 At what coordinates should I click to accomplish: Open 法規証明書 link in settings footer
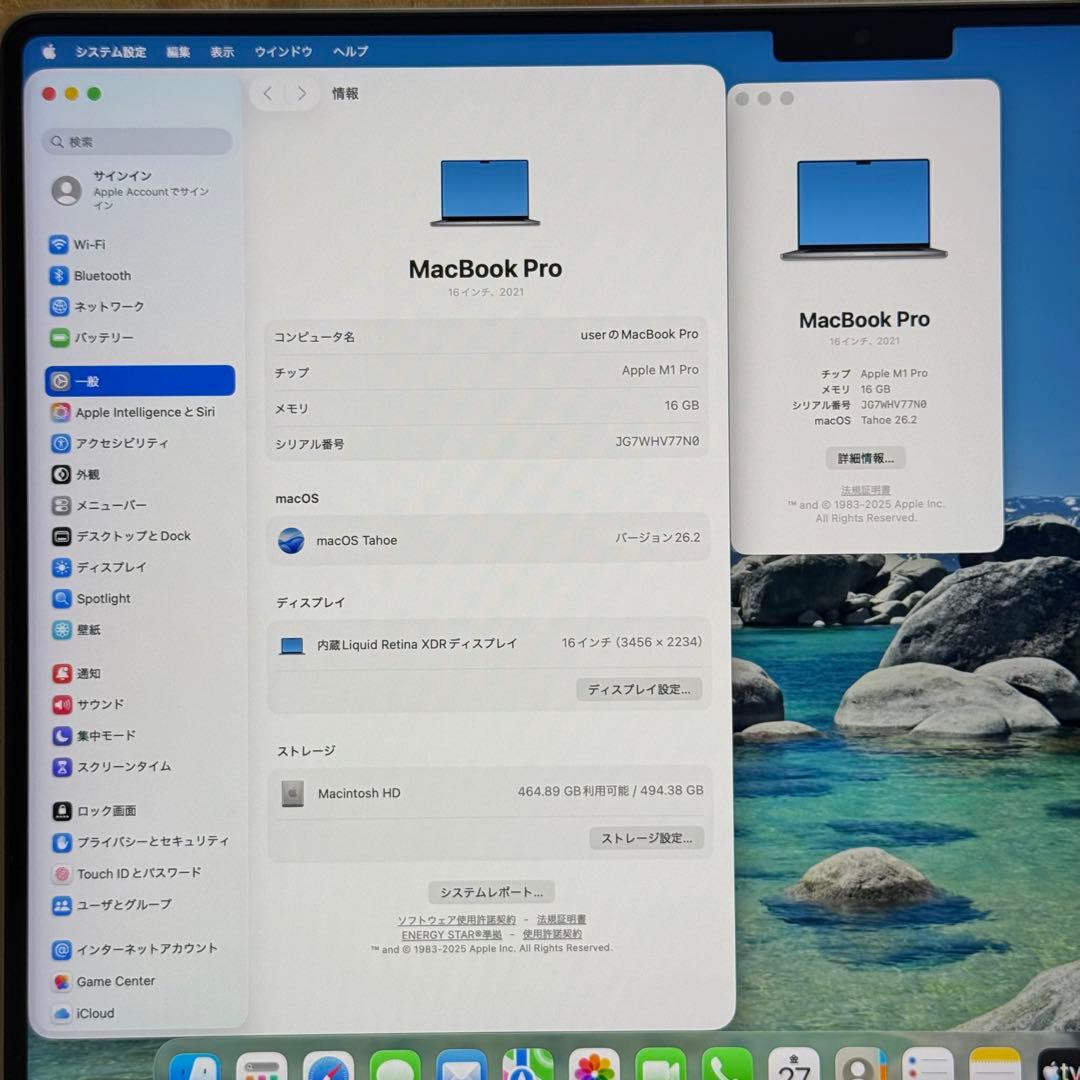(x=561, y=920)
